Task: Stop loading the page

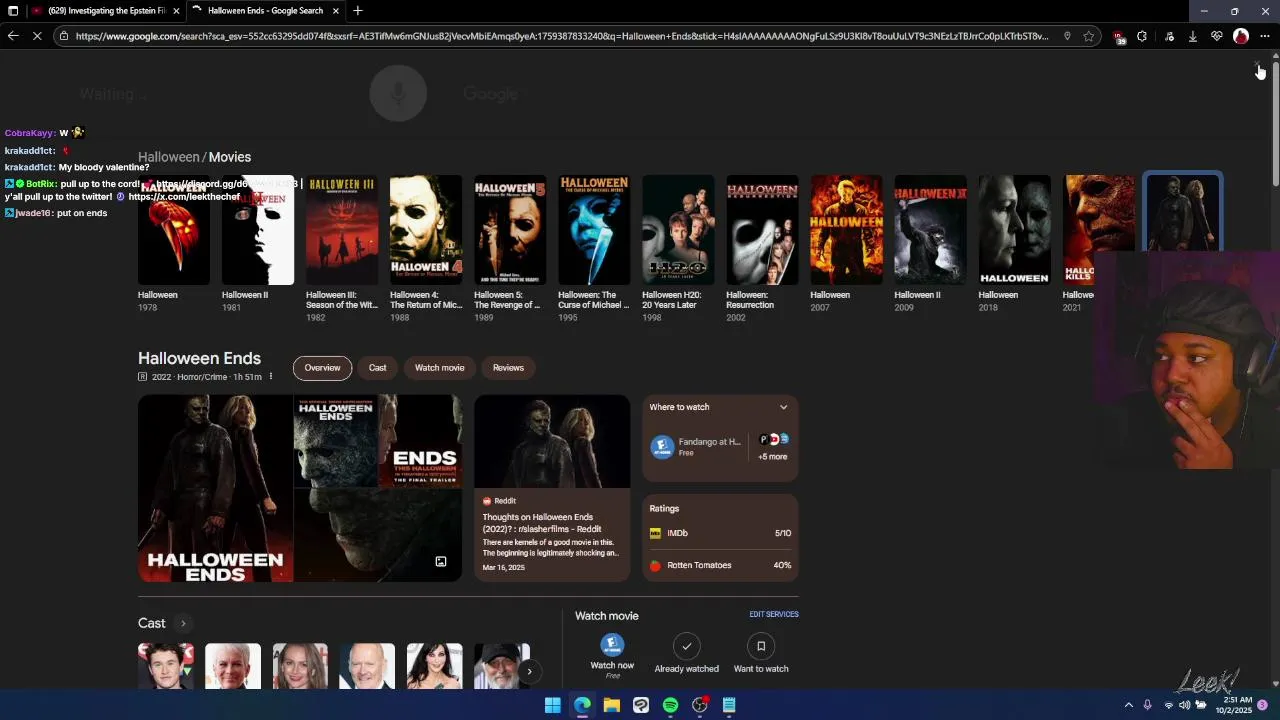Action: point(37,36)
